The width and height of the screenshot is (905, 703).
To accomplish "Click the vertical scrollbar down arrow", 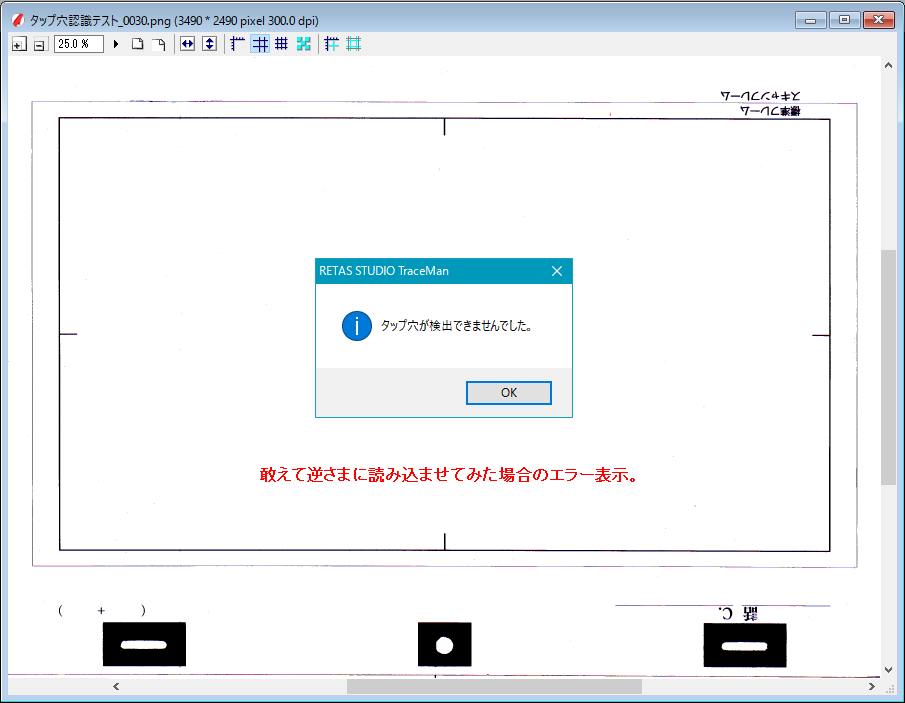I will (x=888, y=668).
